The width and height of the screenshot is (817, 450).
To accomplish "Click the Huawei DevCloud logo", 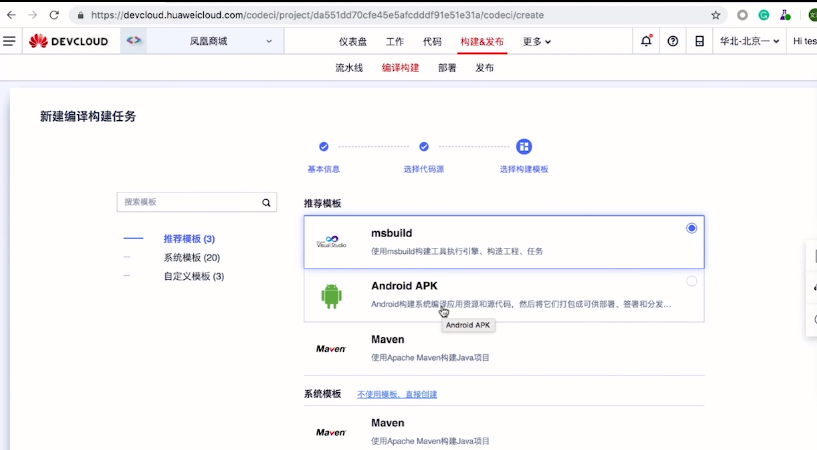I will (x=68, y=41).
